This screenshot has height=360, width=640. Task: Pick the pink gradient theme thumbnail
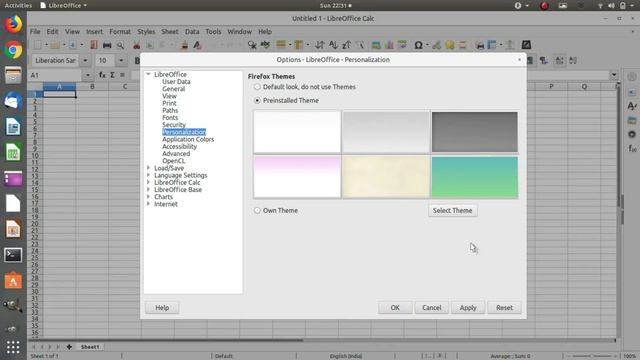coord(297,177)
